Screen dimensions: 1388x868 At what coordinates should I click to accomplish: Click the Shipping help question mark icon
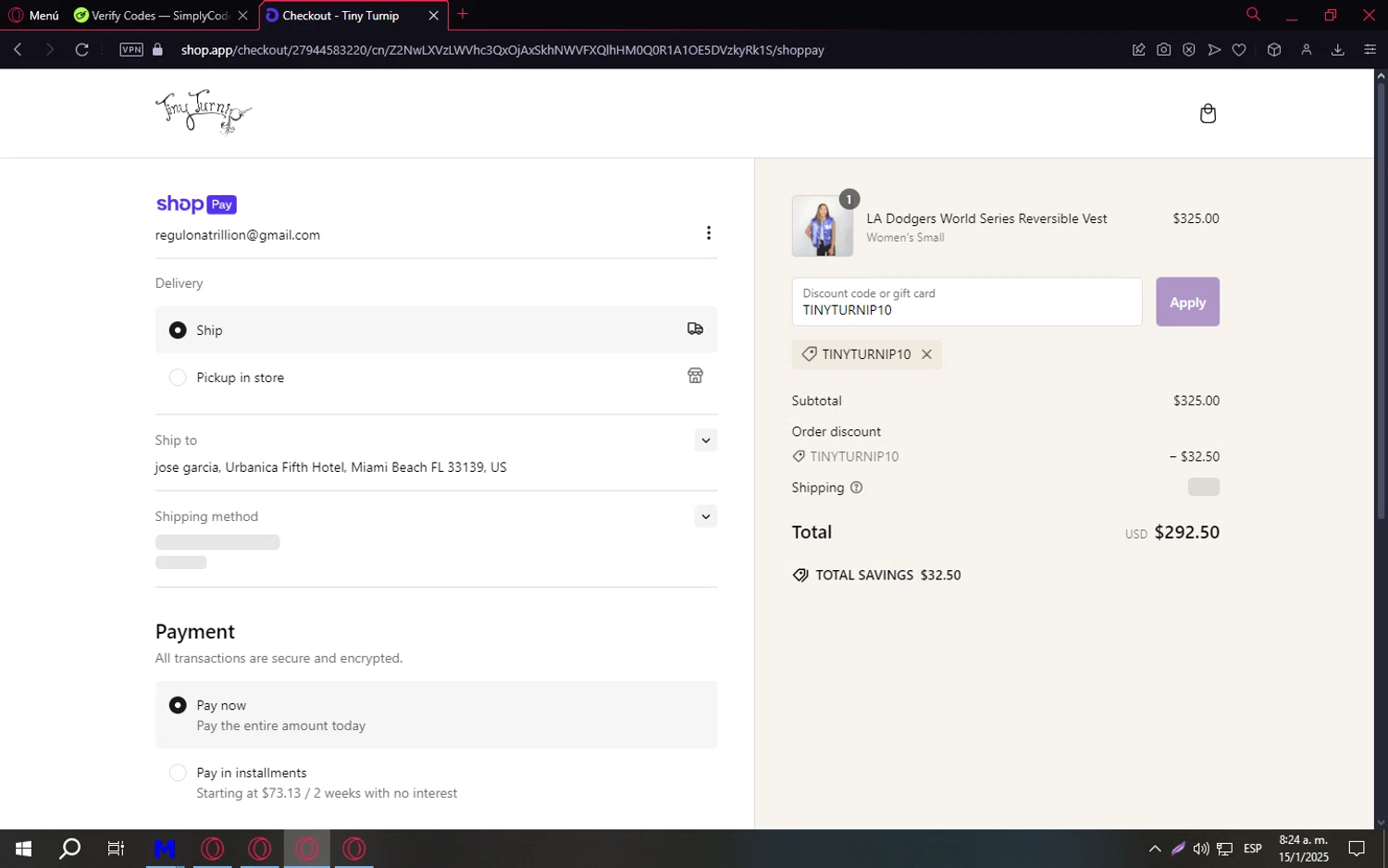(x=856, y=488)
